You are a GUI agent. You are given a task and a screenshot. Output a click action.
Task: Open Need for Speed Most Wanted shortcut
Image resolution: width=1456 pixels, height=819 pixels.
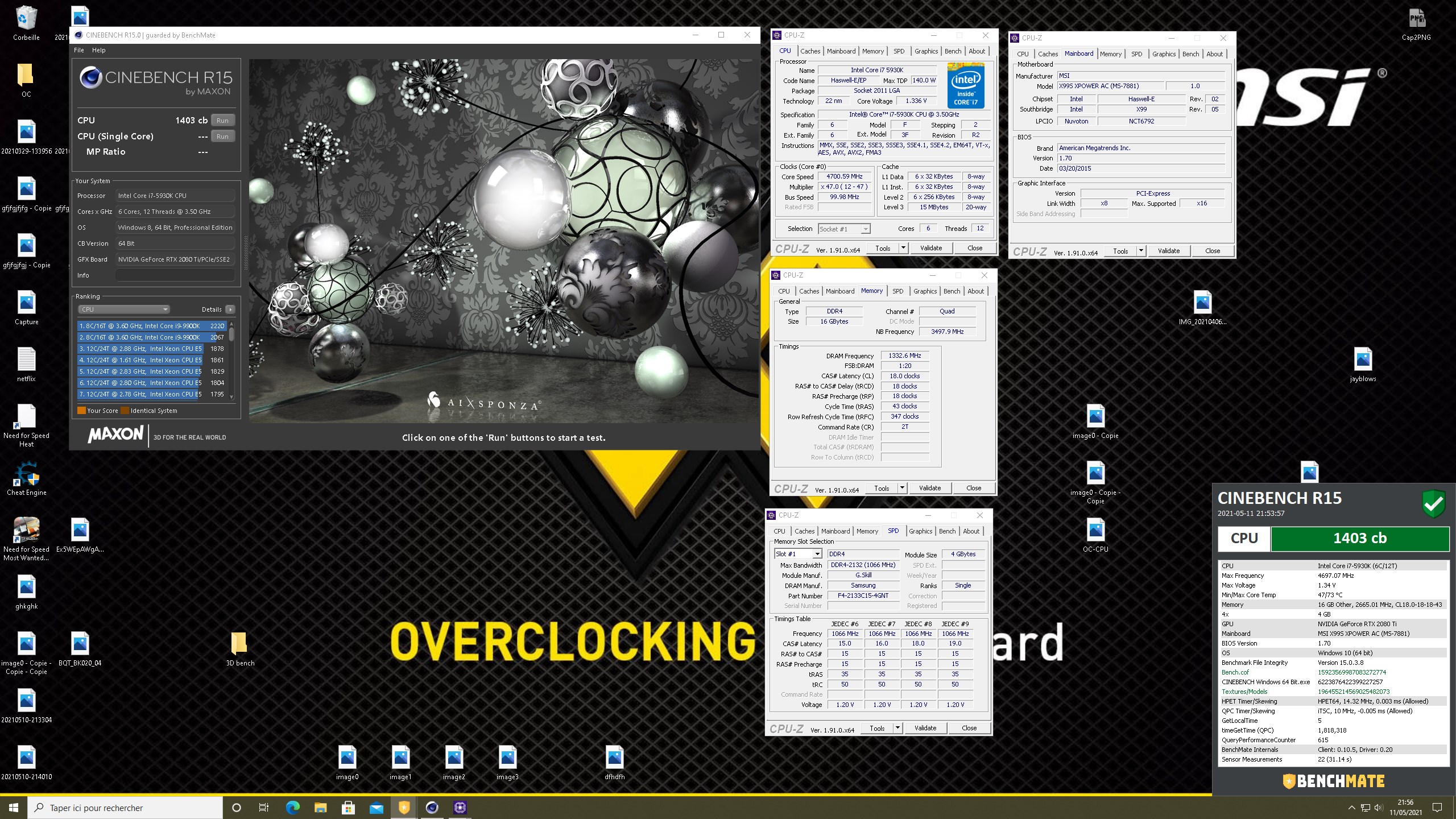26,539
